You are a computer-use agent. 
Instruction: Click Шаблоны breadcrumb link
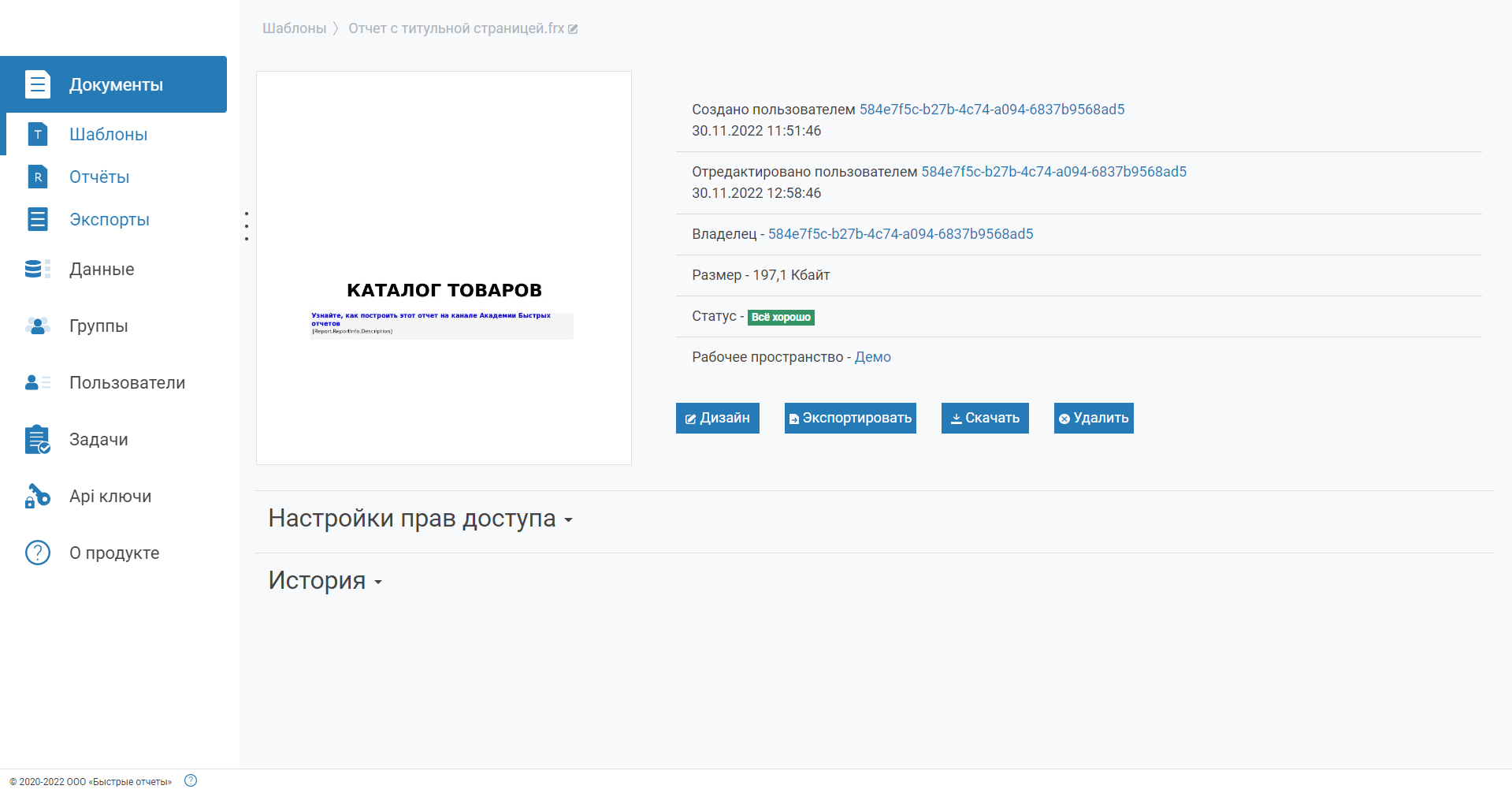[294, 28]
